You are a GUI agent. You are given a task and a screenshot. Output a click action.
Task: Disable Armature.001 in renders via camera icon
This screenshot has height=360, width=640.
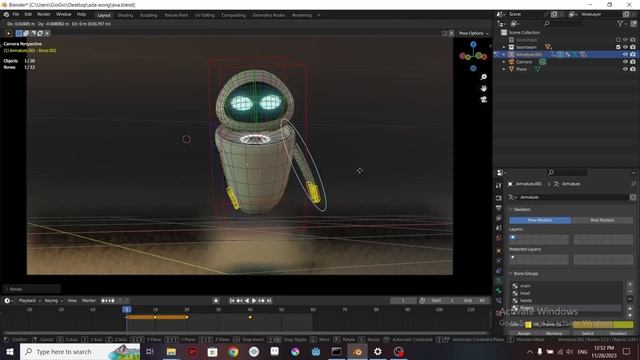click(x=633, y=54)
